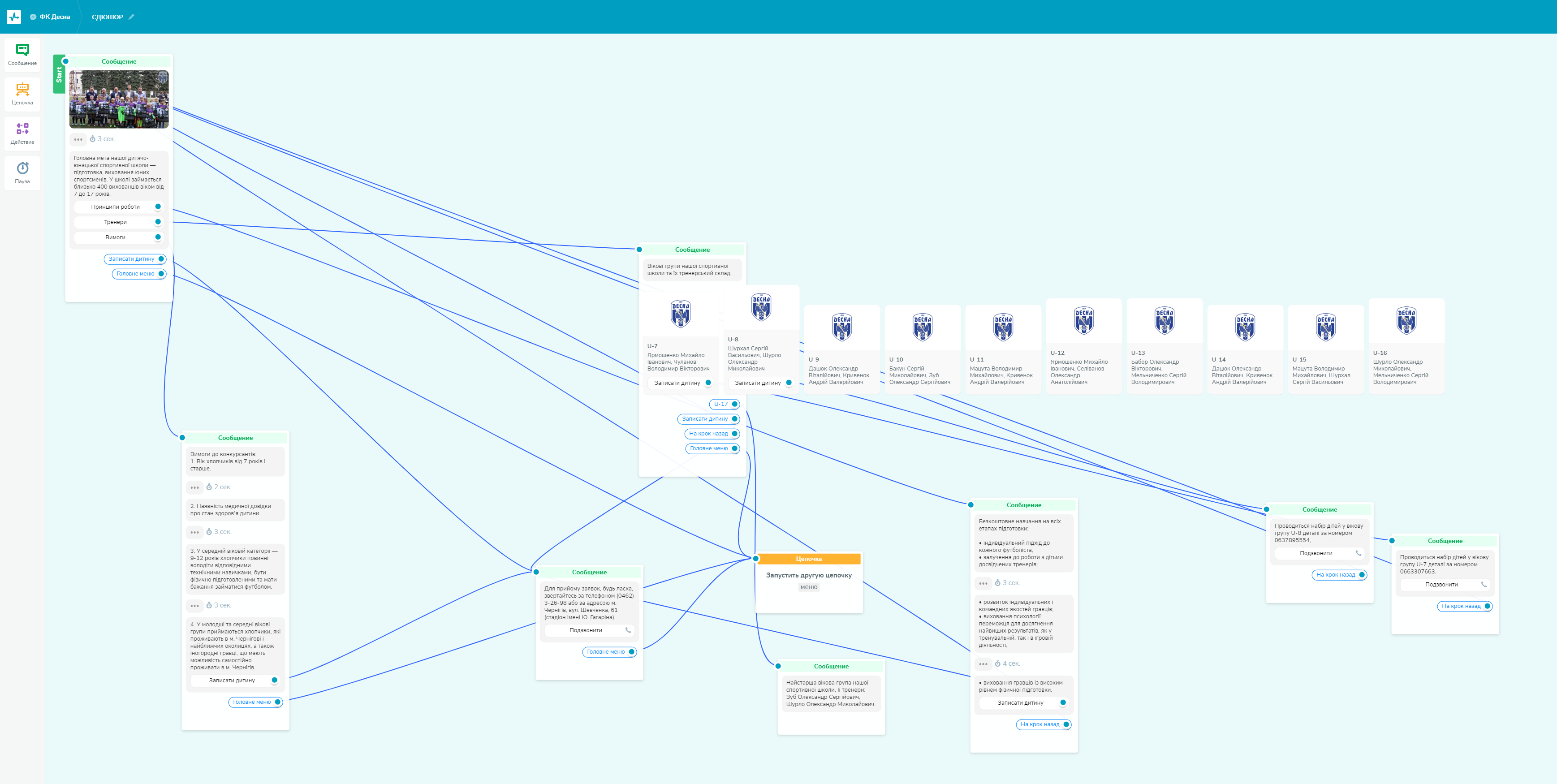This screenshot has width=1557, height=784.
Task: Select Головне меню in the requirements block
Action: tap(256, 702)
